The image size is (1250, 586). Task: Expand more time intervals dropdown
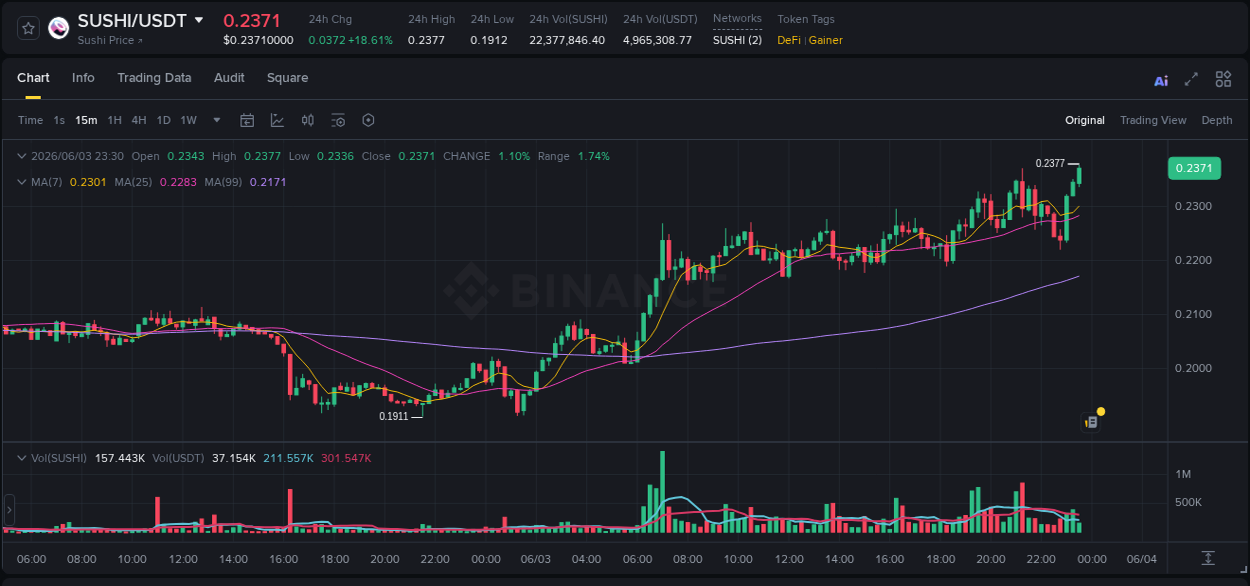tap(217, 120)
